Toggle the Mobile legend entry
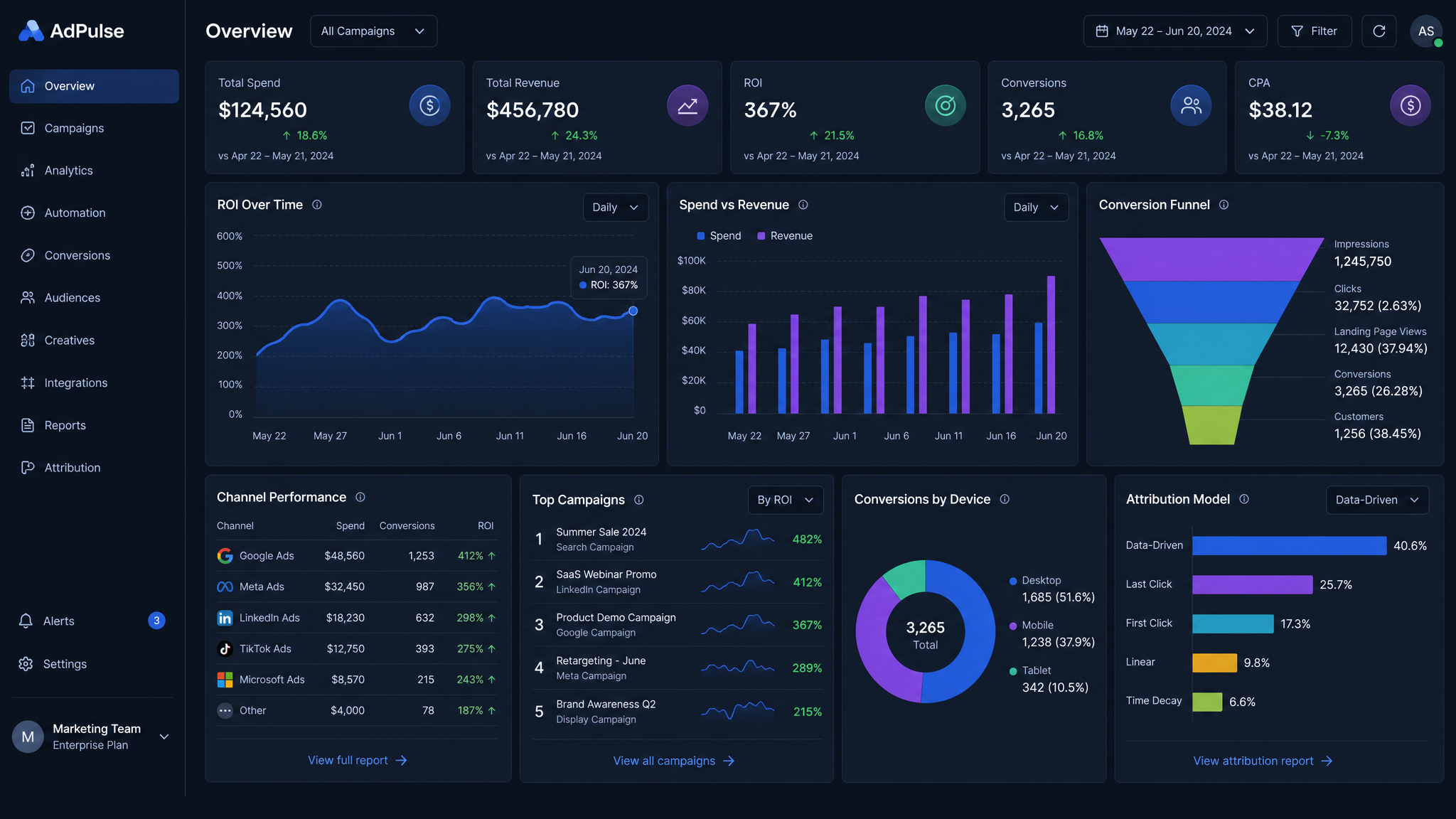The image size is (1456, 819). [x=1052, y=633]
